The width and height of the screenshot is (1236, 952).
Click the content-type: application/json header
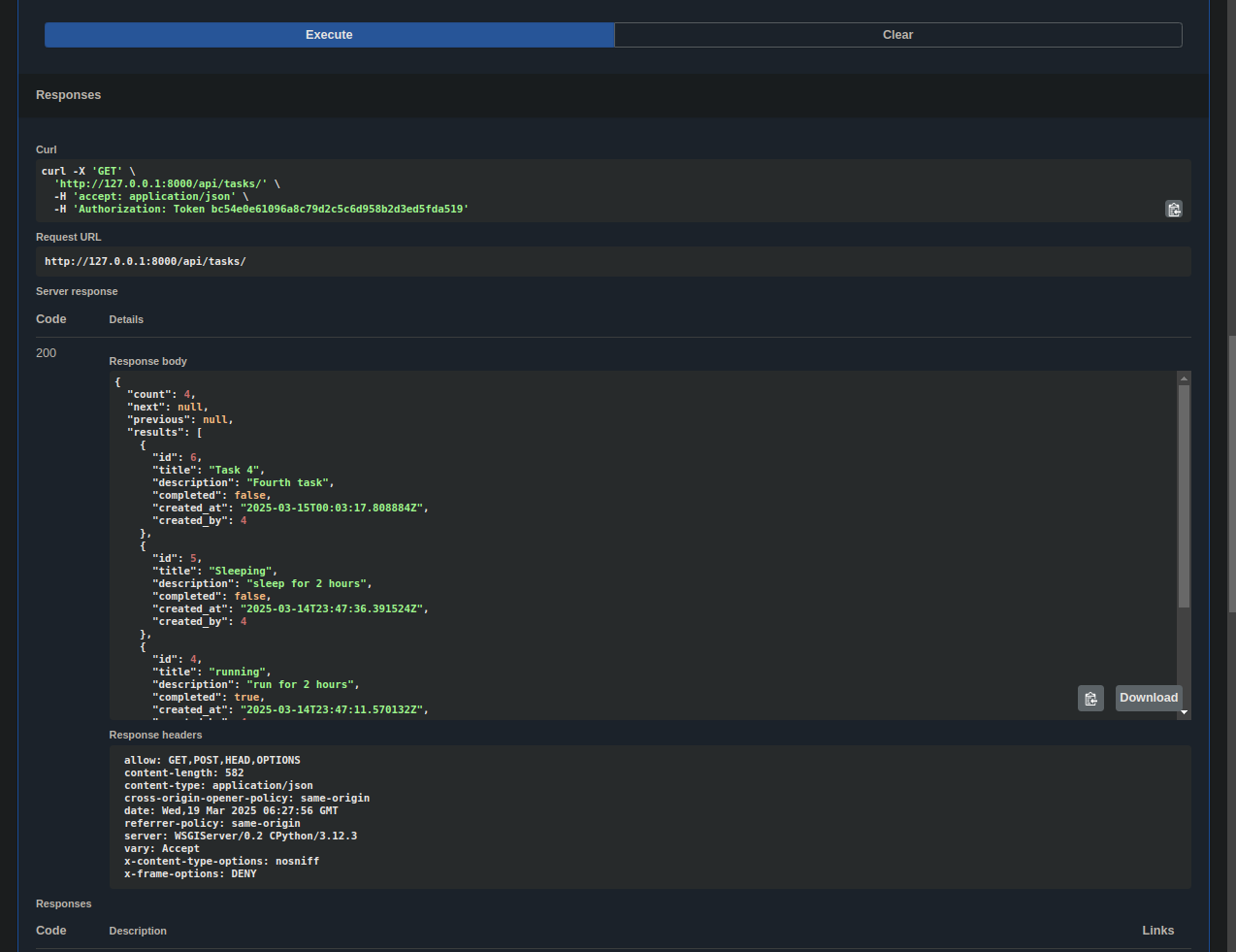pos(218,786)
